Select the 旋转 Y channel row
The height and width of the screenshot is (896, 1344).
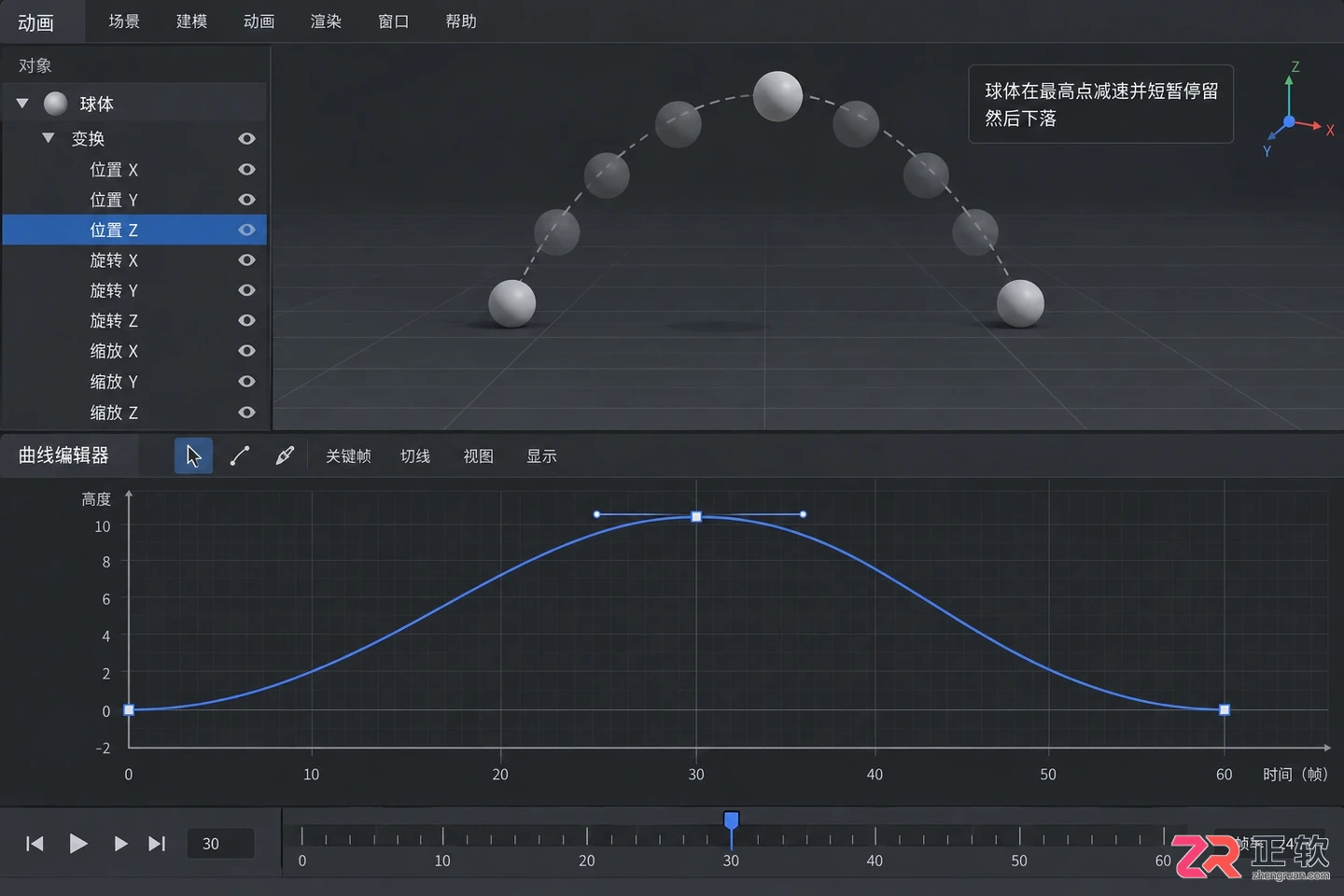134,290
